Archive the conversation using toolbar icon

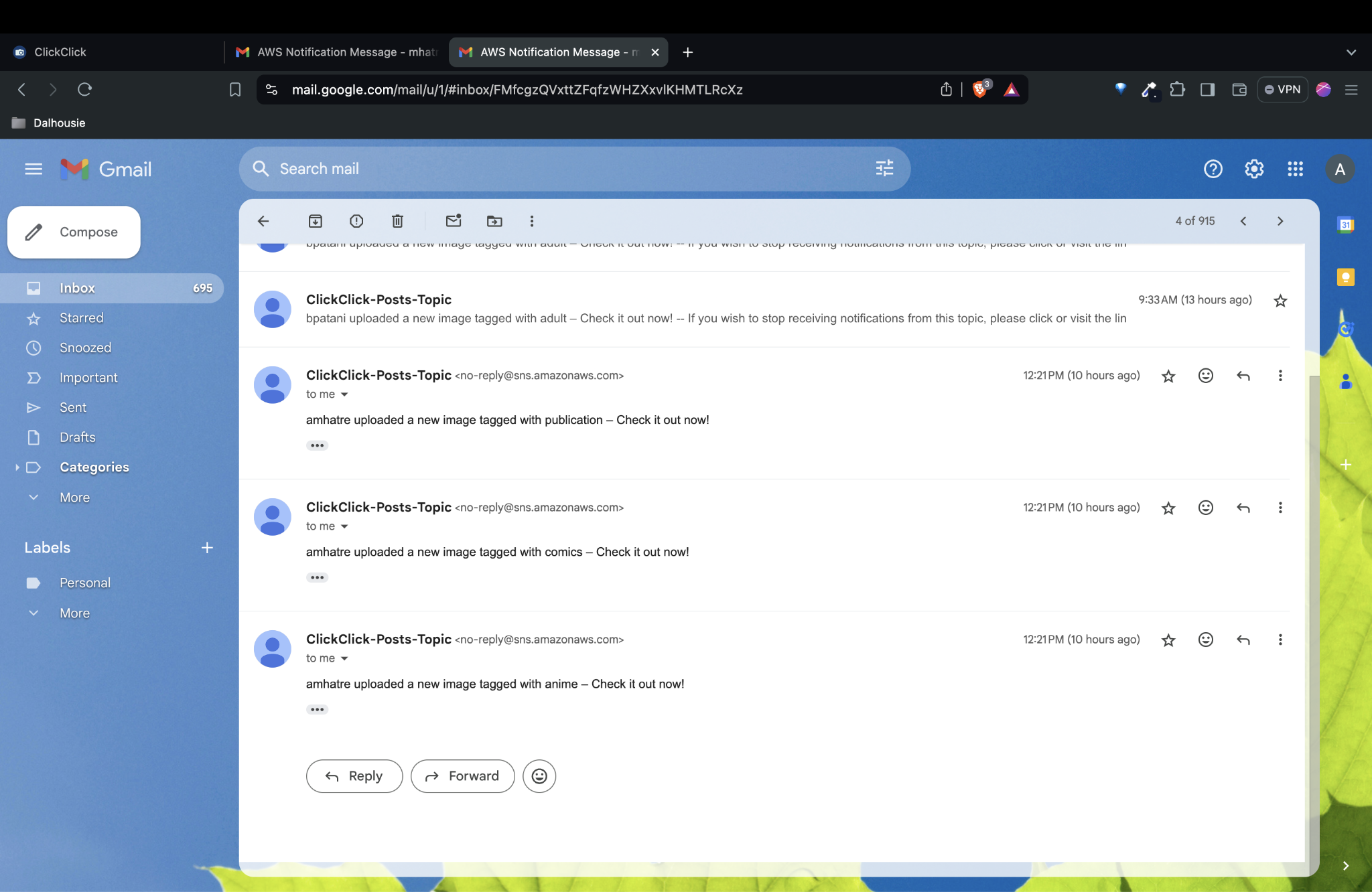pyautogui.click(x=315, y=221)
